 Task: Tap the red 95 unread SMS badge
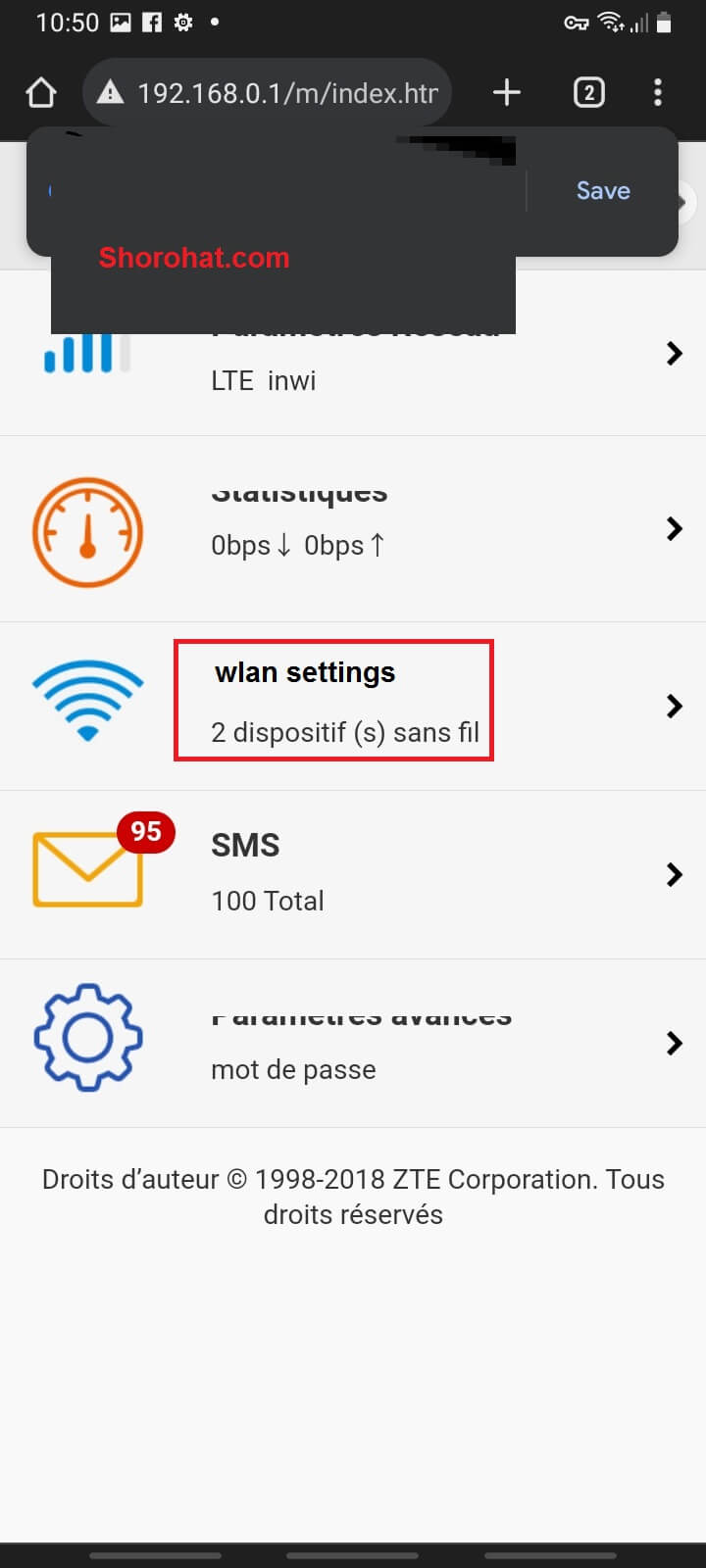coord(146,832)
